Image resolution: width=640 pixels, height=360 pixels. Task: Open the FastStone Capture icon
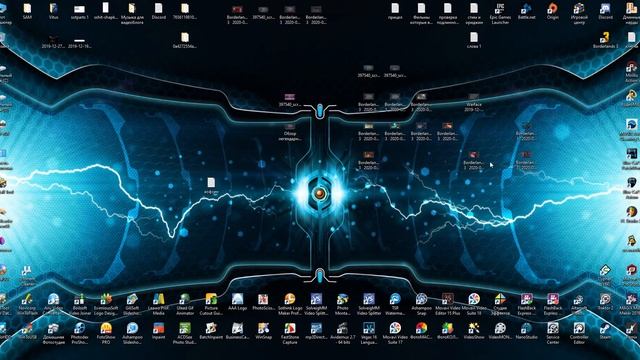pos(290,333)
